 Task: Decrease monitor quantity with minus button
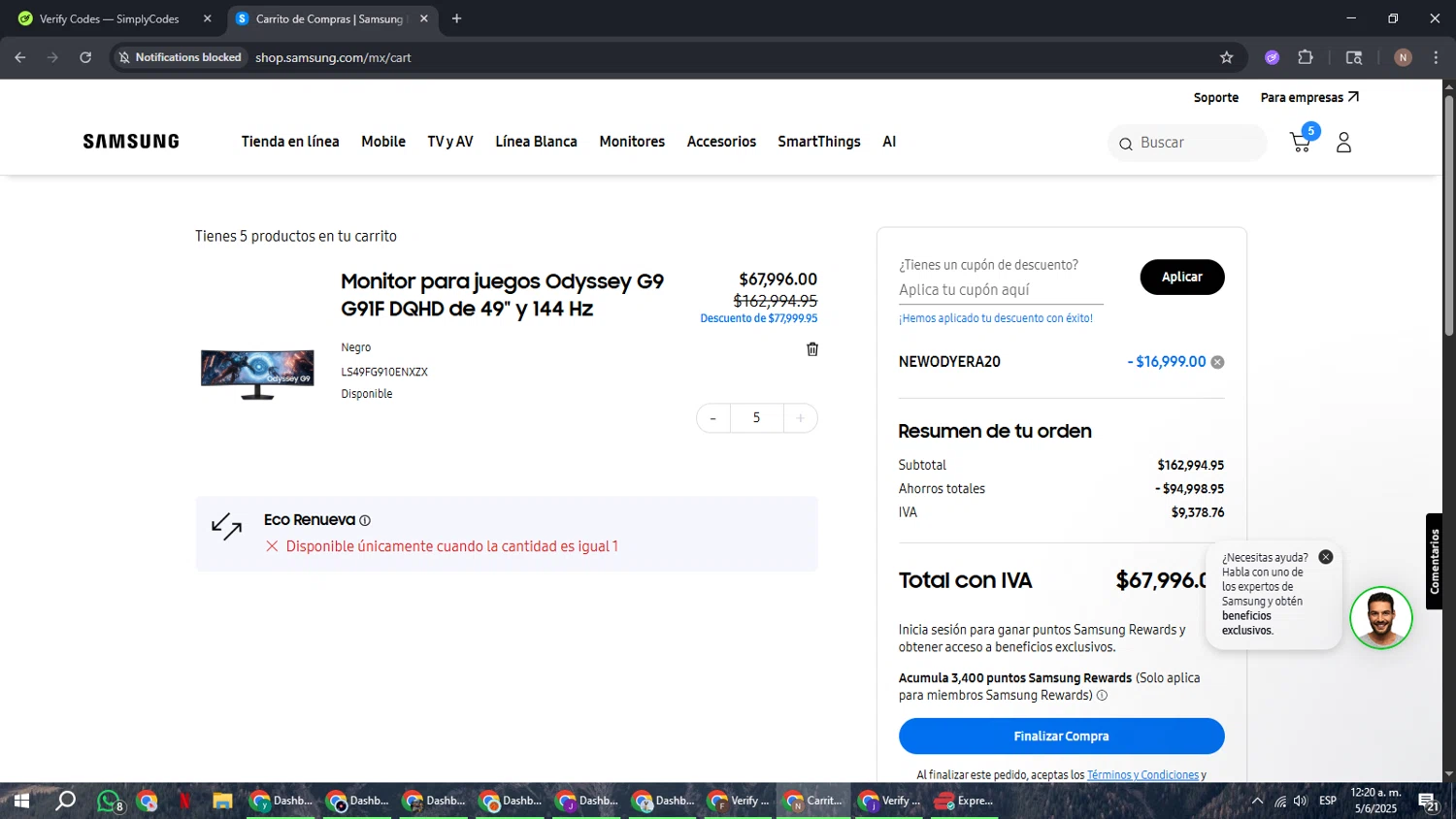click(x=713, y=418)
